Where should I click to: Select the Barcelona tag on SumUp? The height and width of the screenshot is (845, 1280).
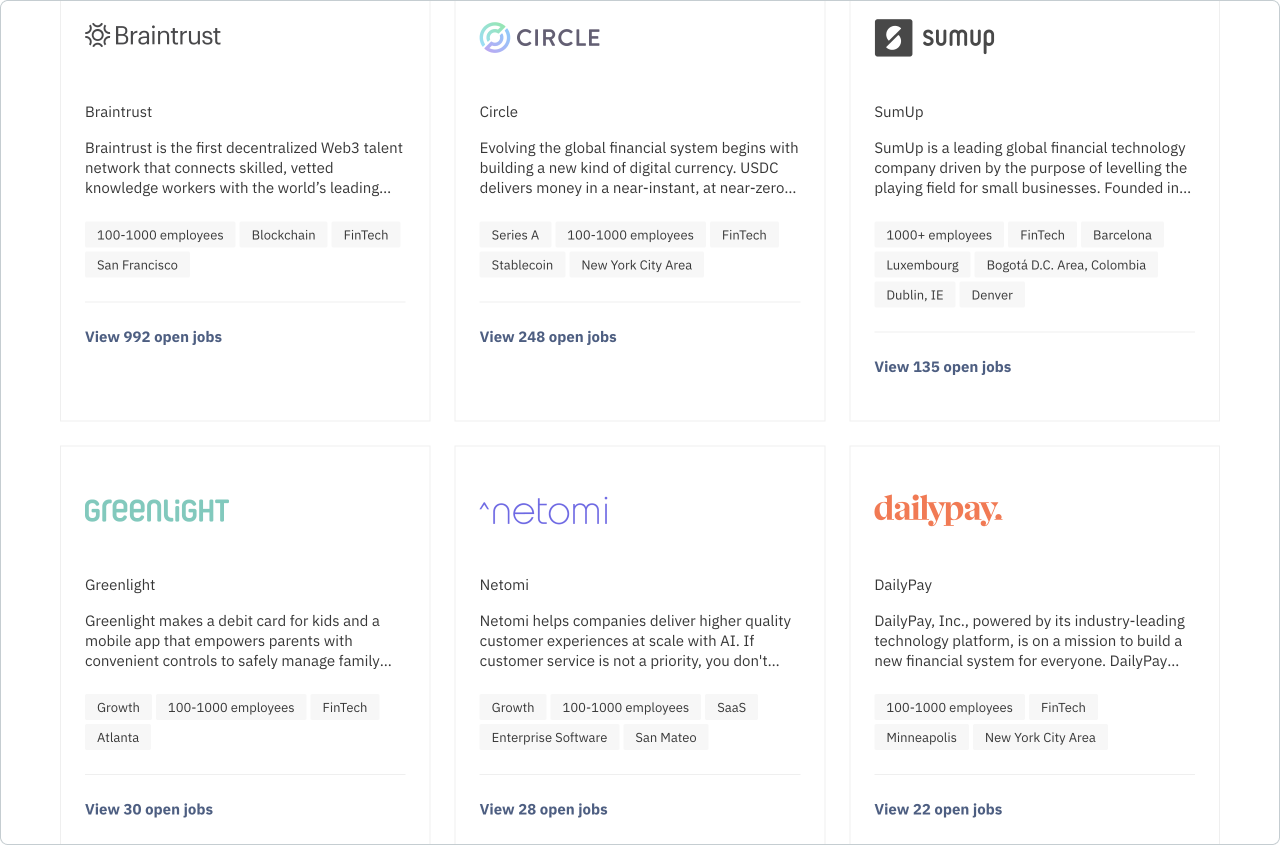tap(1122, 234)
